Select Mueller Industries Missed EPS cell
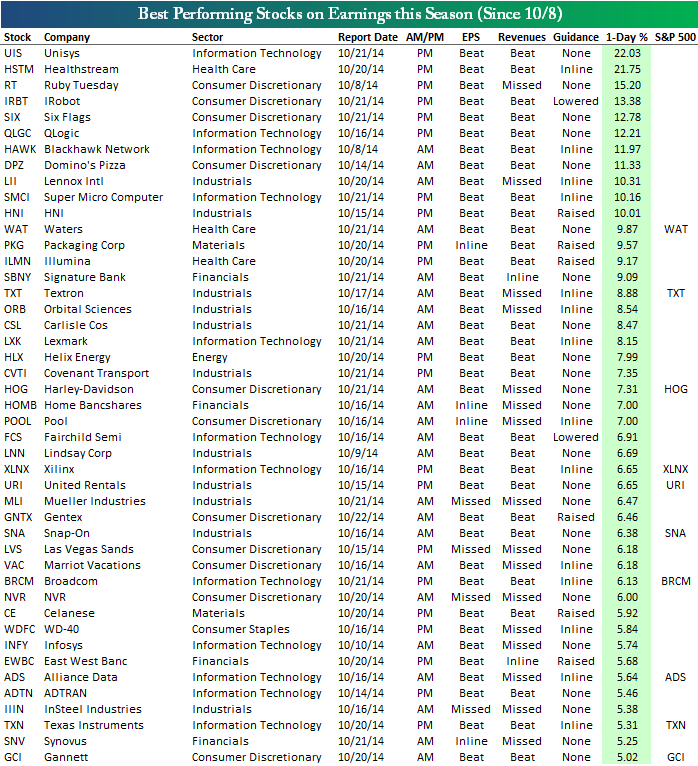Image resolution: width=698 pixels, height=766 pixels. pyautogui.click(x=471, y=501)
